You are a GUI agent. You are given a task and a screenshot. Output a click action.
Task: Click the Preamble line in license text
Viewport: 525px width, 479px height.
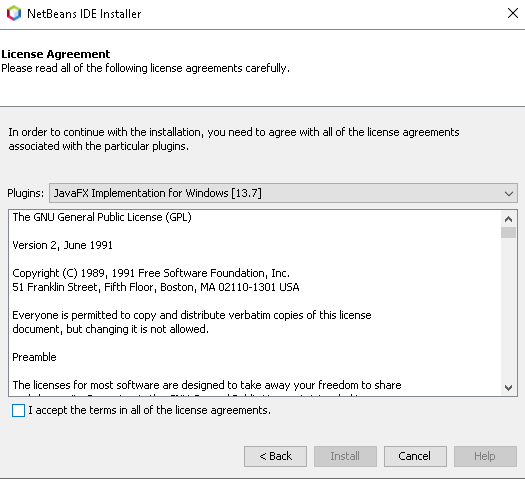click(34, 357)
